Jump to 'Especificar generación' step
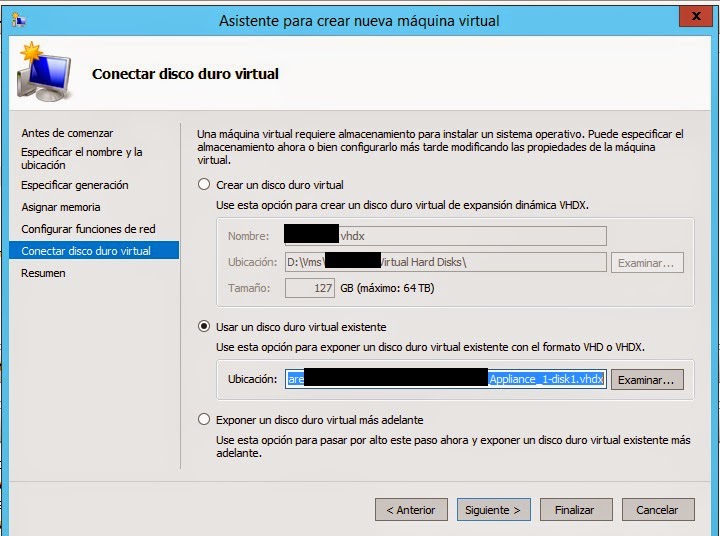Image resolution: width=720 pixels, height=536 pixels. click(x=75, y=185)
